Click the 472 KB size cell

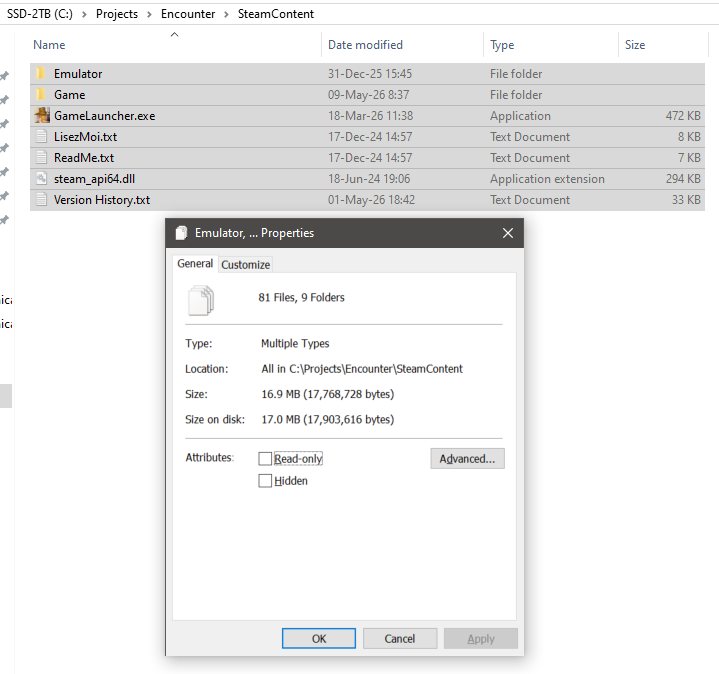pyautogui.click(x=683, y=116)
